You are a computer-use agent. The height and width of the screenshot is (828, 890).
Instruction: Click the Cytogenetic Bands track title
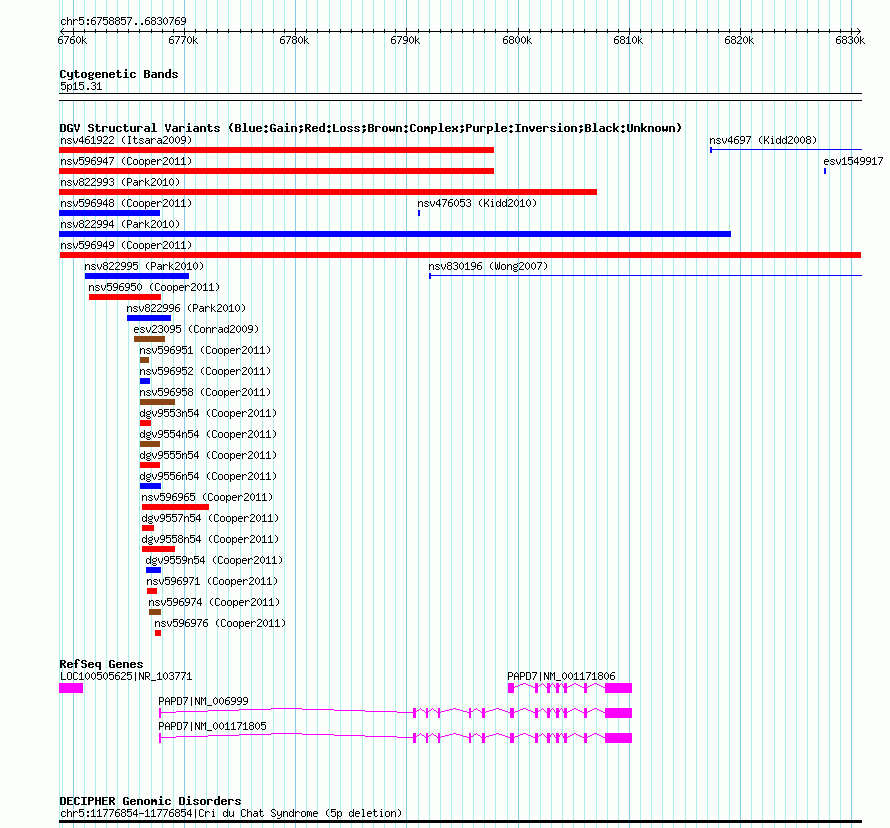[x=119, y=74]
